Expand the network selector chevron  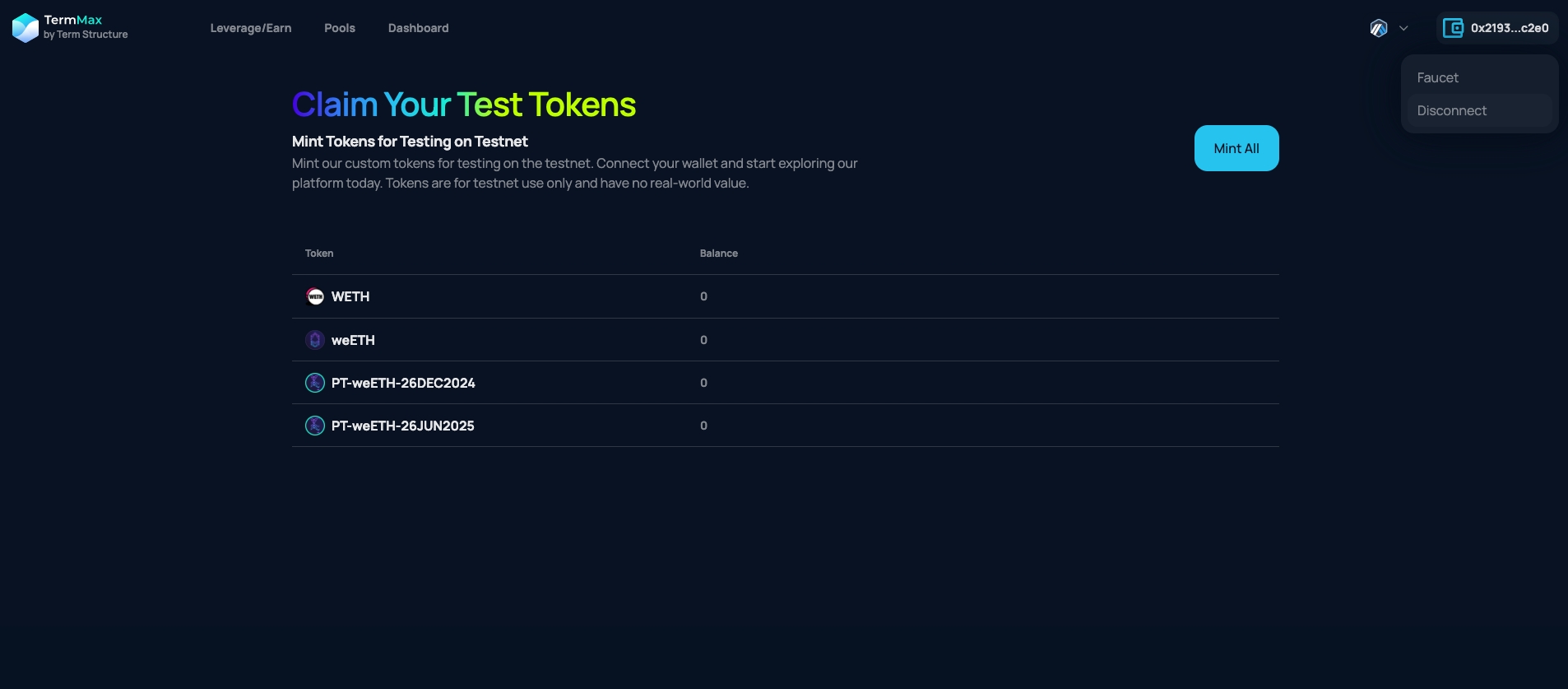pos(1403,28)
